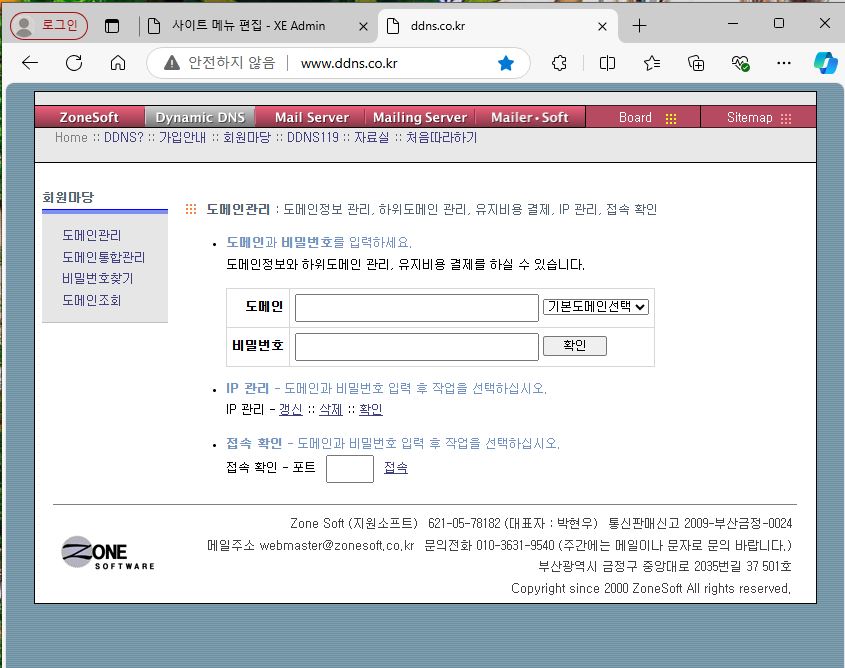Click the Sitemap link in header
Image resolution: width=845 pixels, height=668 pixels.
click(758, 117)
